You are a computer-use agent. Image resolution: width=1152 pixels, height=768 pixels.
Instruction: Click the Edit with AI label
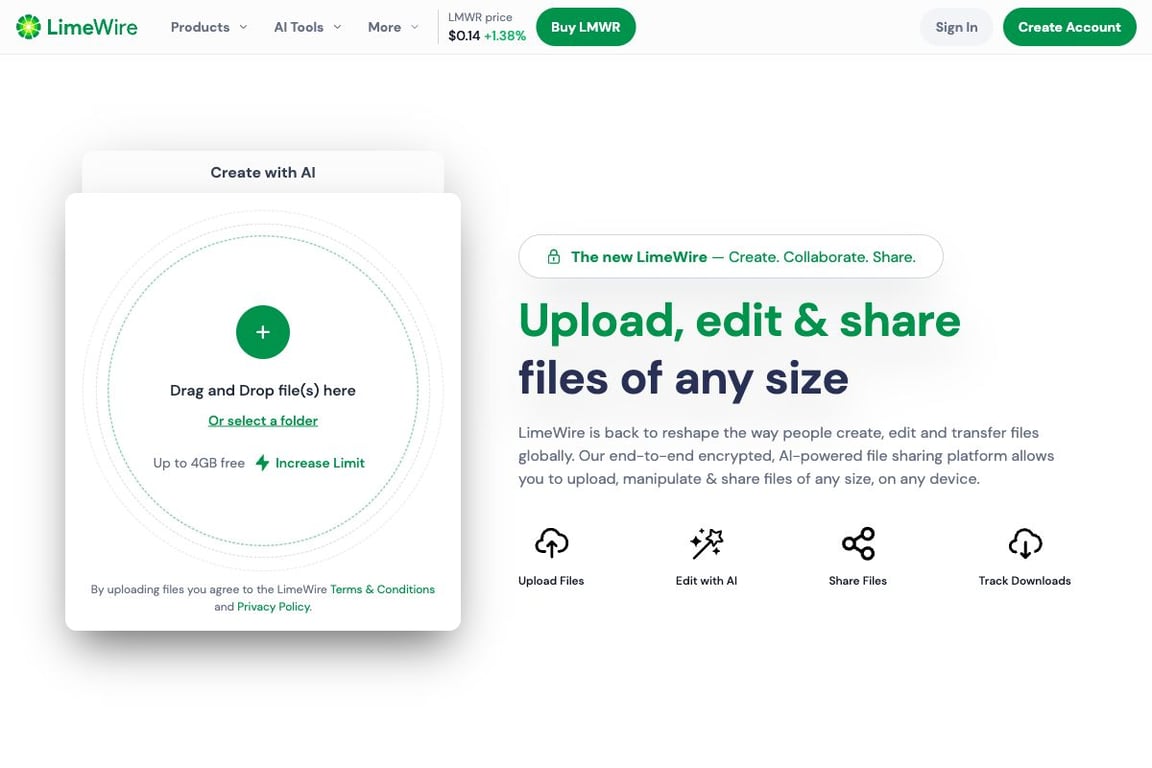(x=706, y=581)
